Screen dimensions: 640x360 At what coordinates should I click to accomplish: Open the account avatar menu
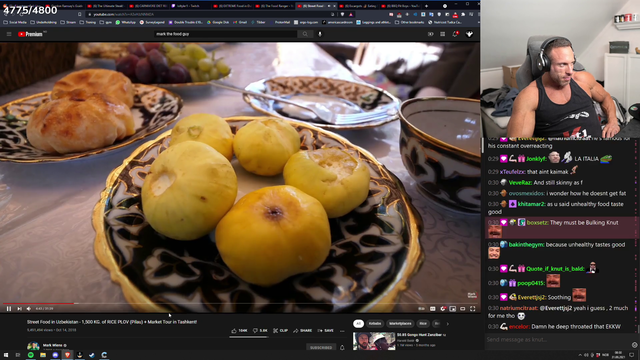coord(469,34)
